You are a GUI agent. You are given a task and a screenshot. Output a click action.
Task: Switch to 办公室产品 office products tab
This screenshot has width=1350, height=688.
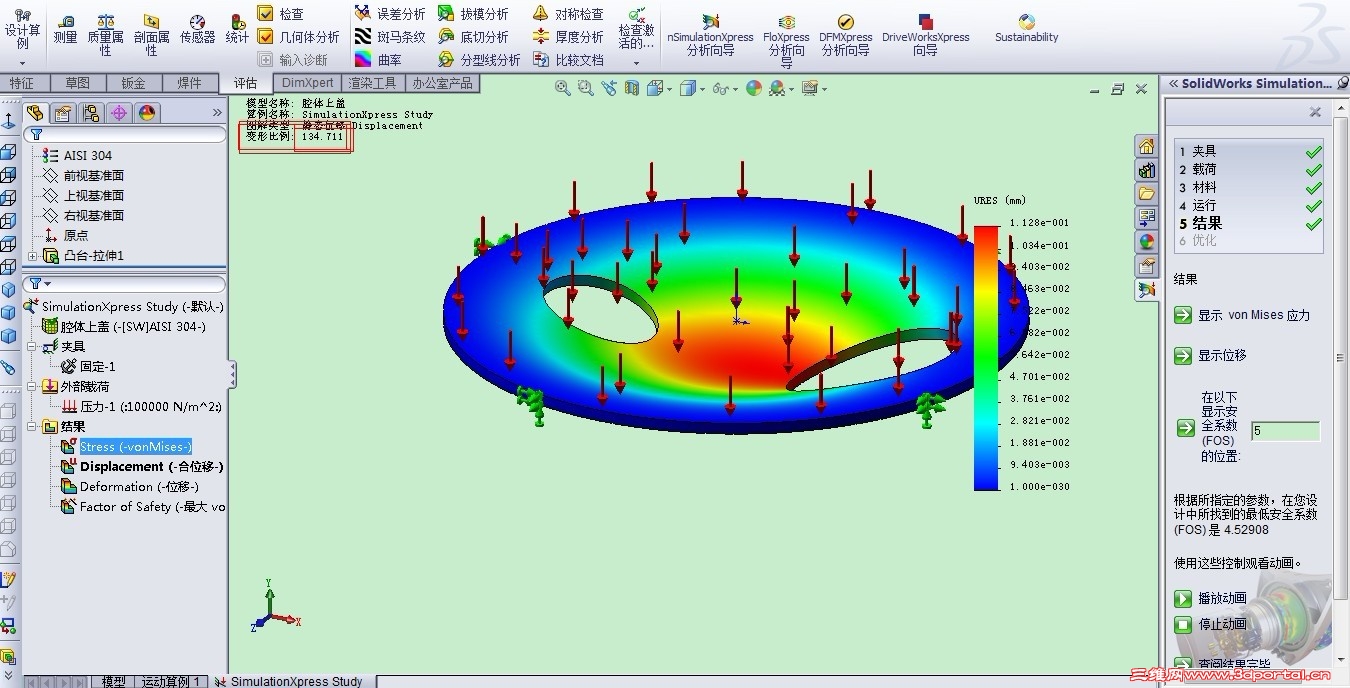pos(442,83)
